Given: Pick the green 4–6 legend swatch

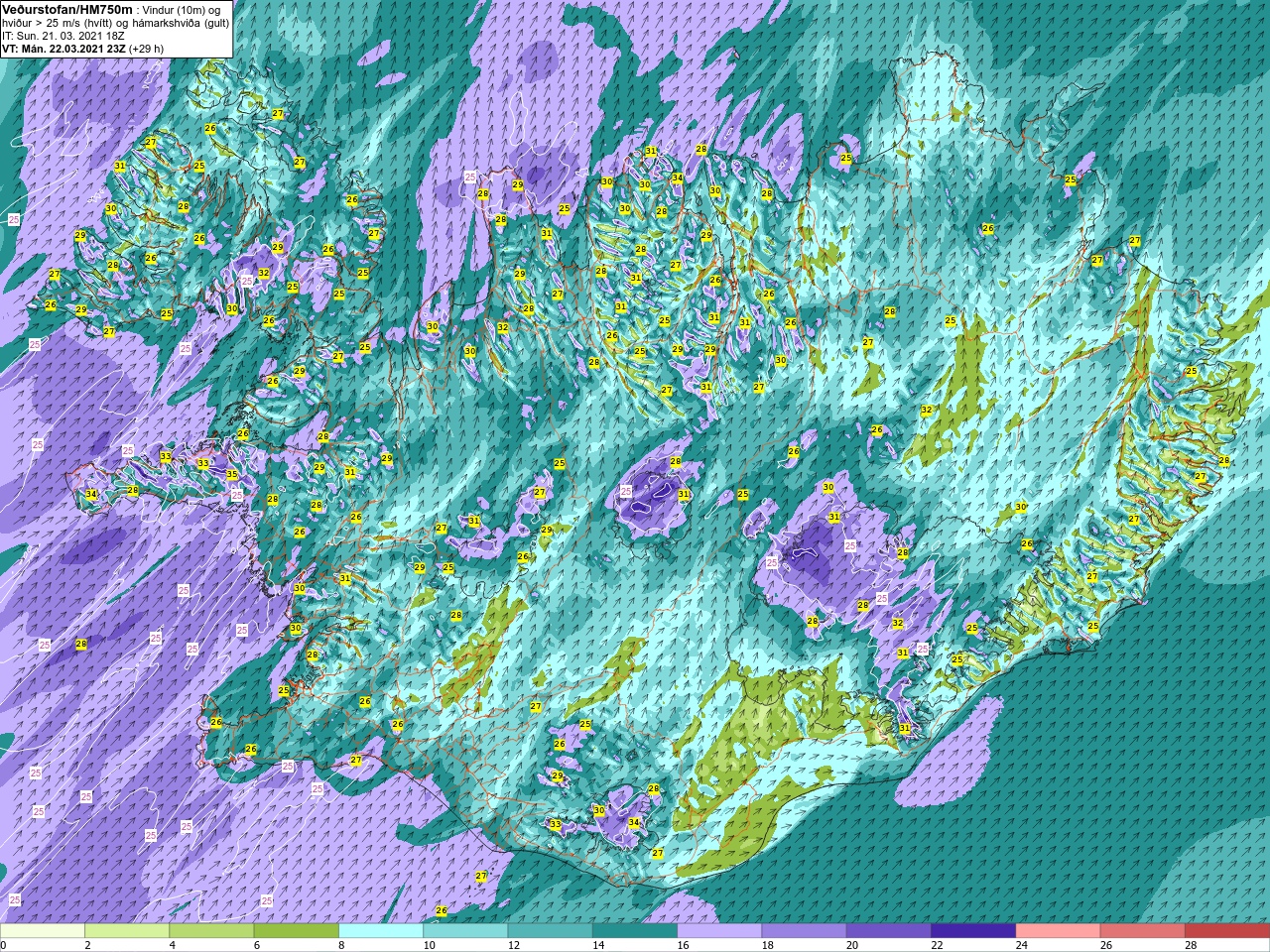Looking at the screenshot, I should point(211,931).
